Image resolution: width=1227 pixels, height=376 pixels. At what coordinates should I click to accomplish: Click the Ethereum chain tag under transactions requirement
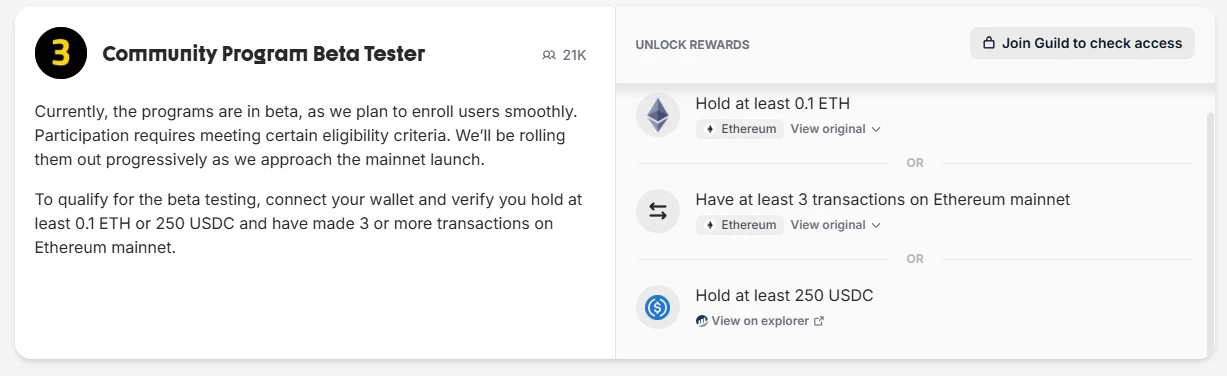(740, 225)
